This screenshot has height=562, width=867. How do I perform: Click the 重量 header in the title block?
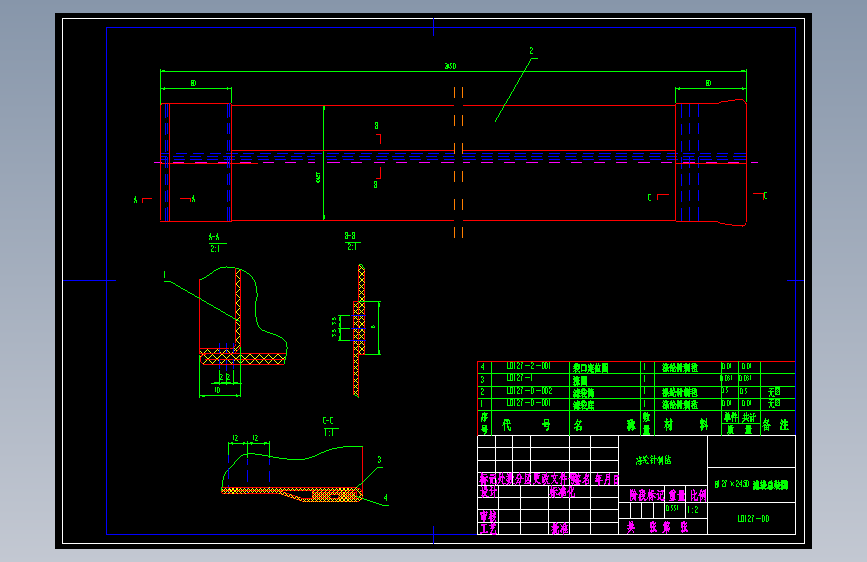click(677, 495)
